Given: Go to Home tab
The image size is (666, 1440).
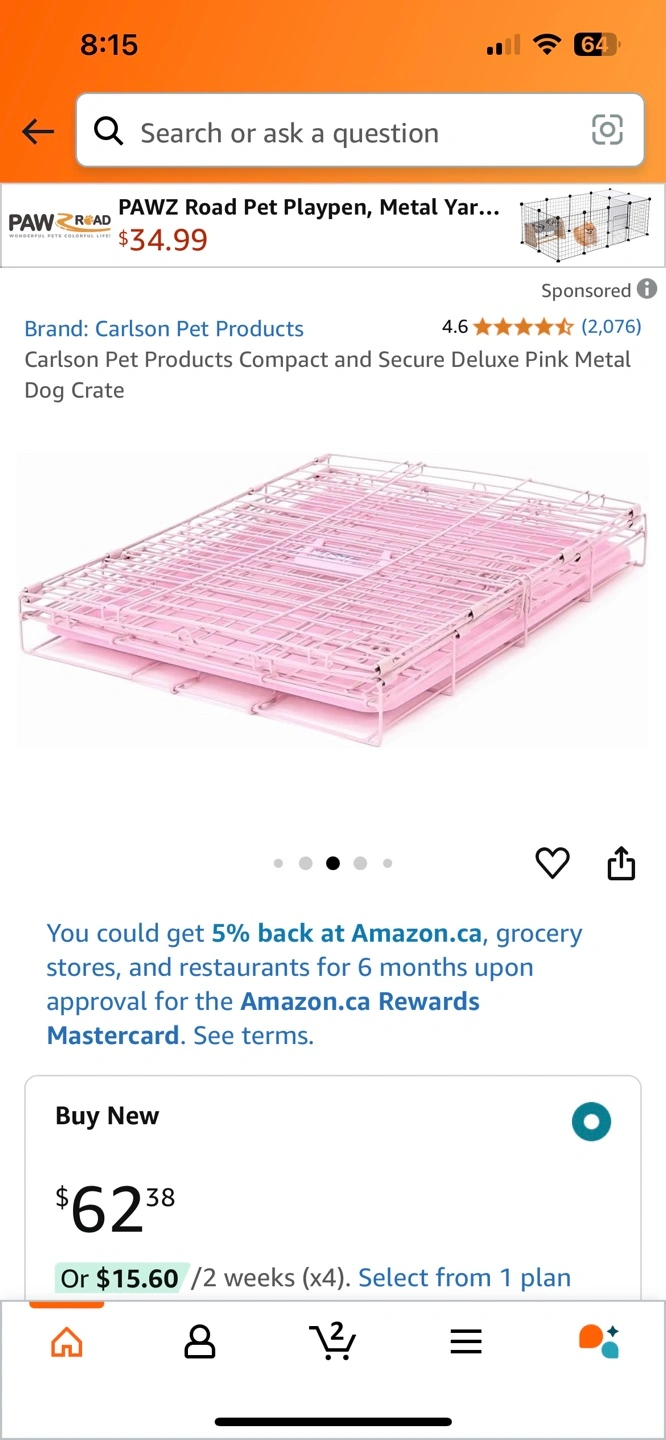Looking at the screenshot, I should click(x=66, y=1341).
